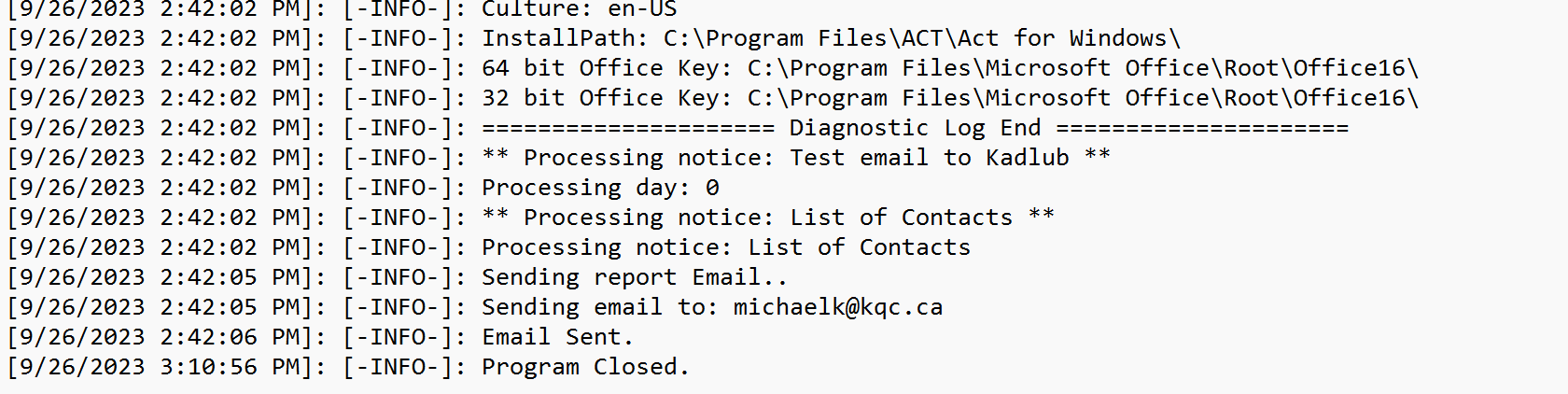Click the starred 'List of Contacts **' line
Image resolution: width=1568 pixels, height=394 pixels.
530,218
